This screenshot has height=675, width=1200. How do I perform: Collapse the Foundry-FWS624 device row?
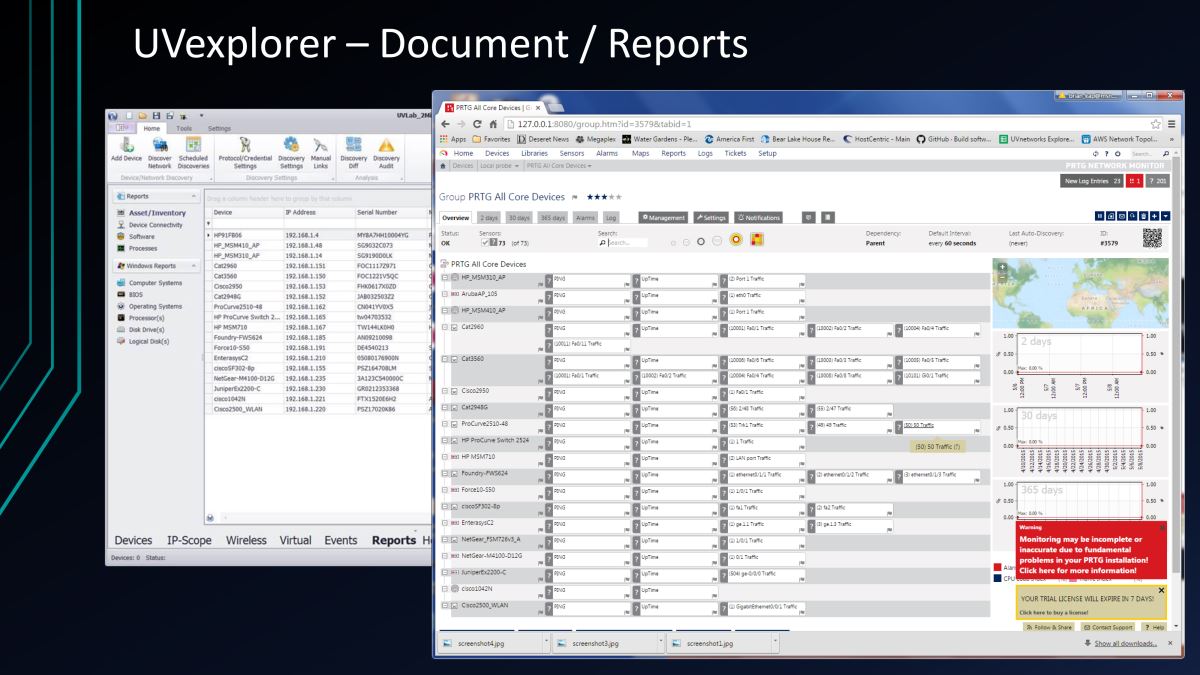[445, 473]
